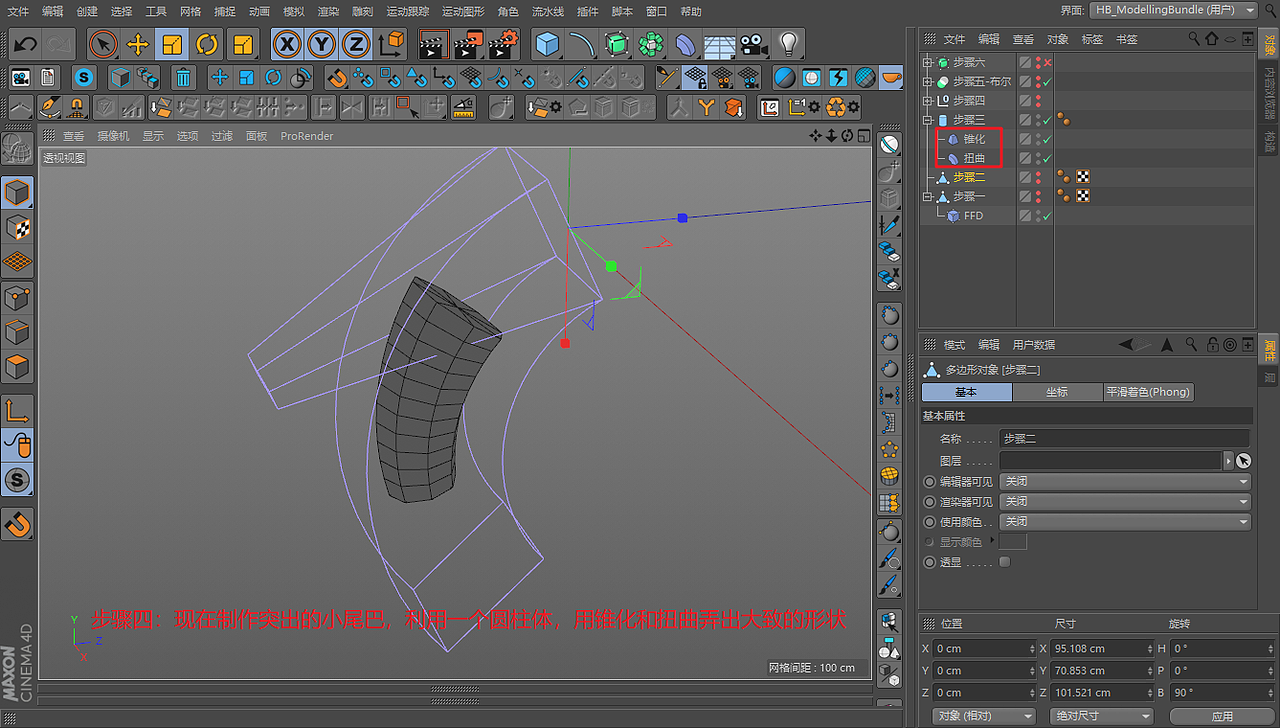Viewport: 1280px width, 728px height.
Task: Open the render settings clapperboard with gear
Action: 502,44
